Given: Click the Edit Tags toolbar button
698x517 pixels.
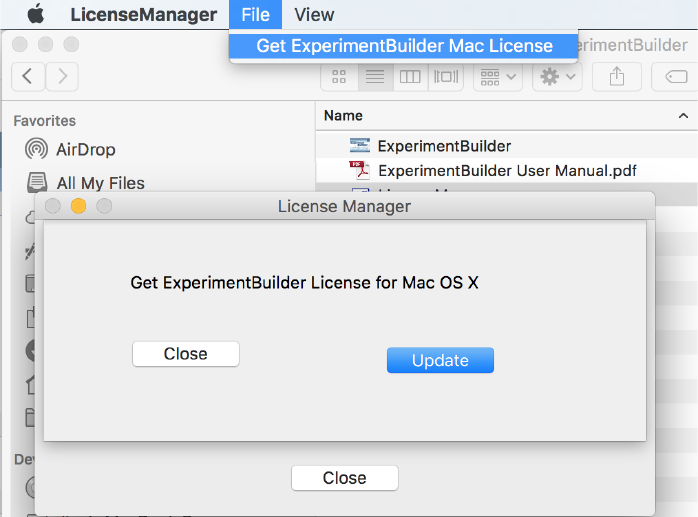Looking at the screenshot, I should (x=676, y=77).
